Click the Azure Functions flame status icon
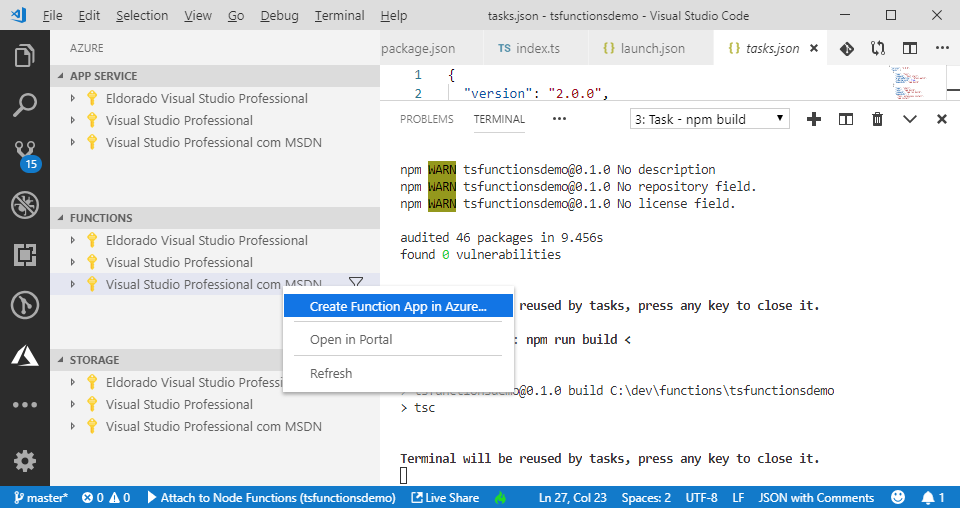The image size is (960, 508). 500,498
